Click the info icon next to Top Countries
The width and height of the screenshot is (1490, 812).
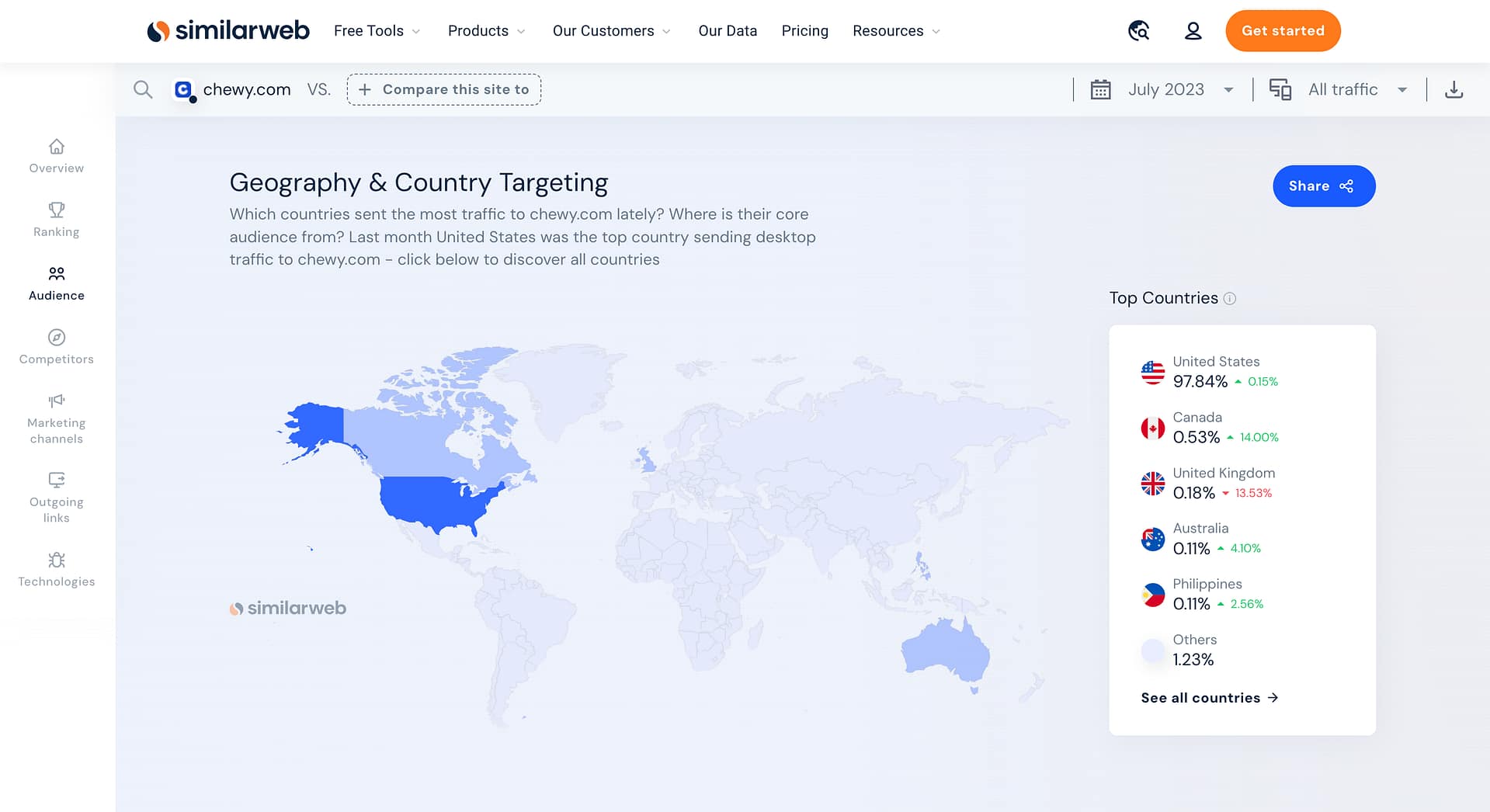pyautogui.click(x=1230, y=298)
